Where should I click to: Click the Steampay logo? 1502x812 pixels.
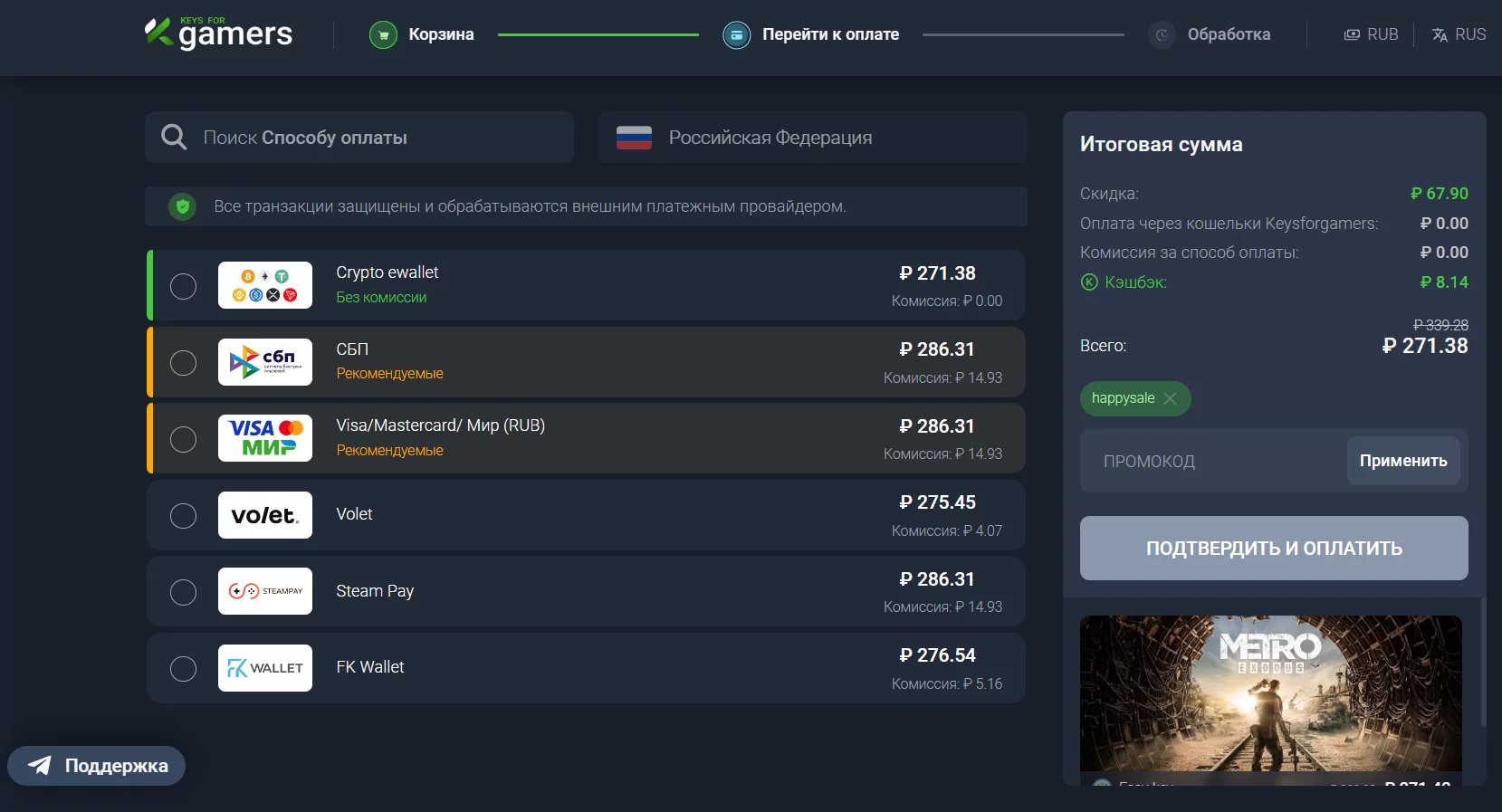click(x=265, y=591)
